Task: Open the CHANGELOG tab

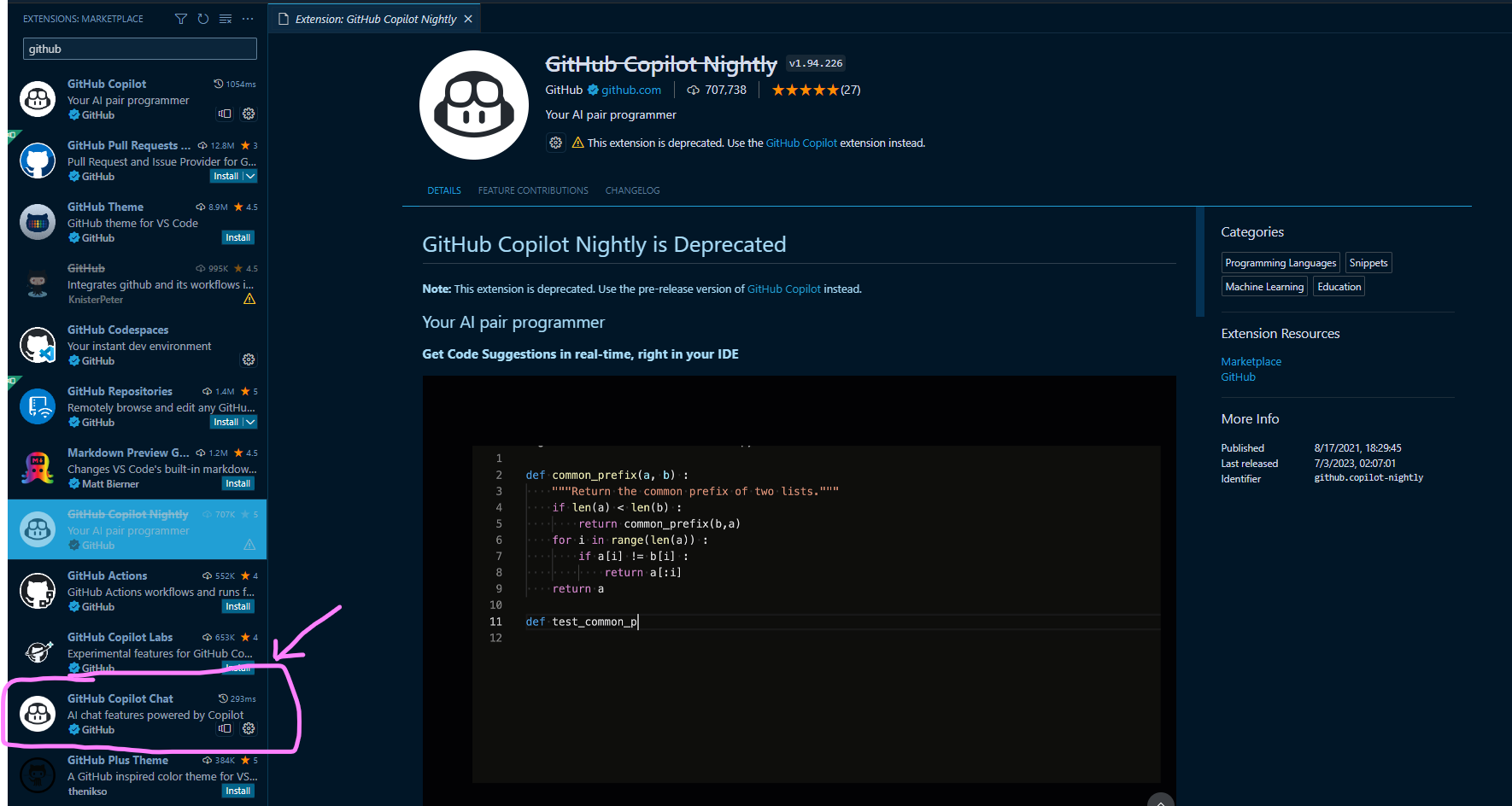Action: coord(632,190)
